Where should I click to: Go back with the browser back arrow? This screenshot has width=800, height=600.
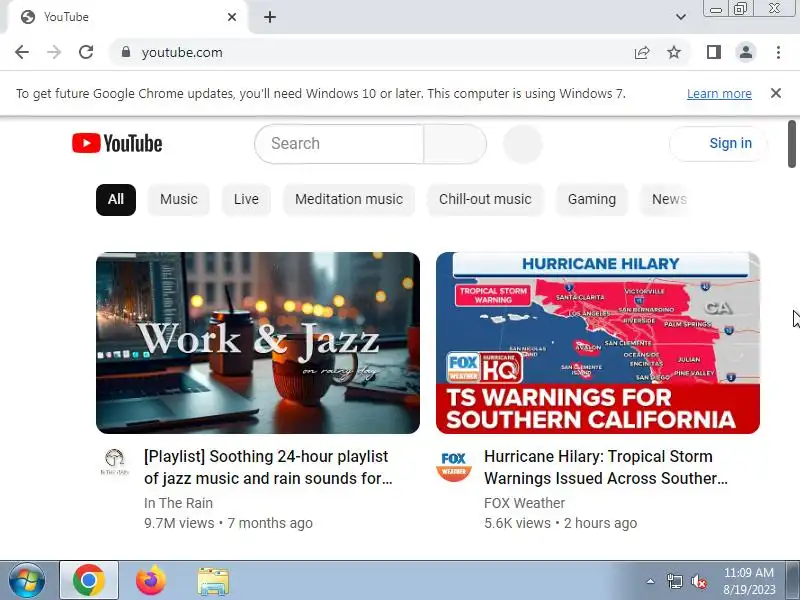tap(22, 52)
